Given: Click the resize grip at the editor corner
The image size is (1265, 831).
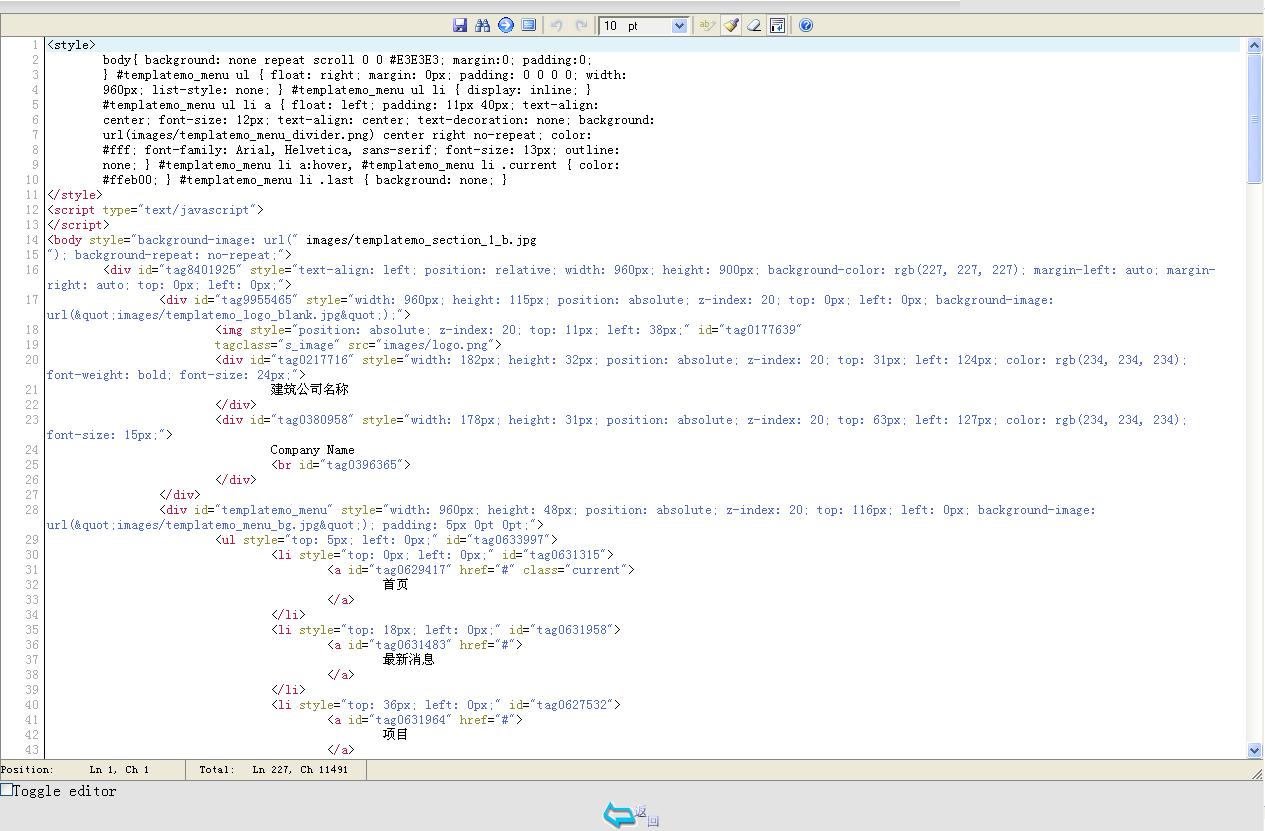Looking at the screenshot, I should [1256, 773].
